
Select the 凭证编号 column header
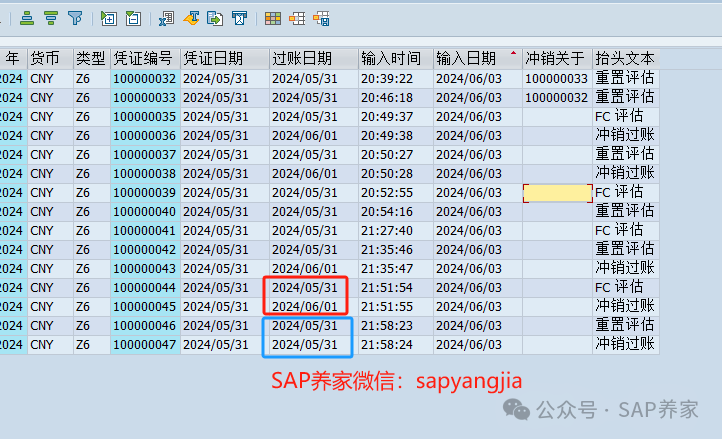coord(146,59)
